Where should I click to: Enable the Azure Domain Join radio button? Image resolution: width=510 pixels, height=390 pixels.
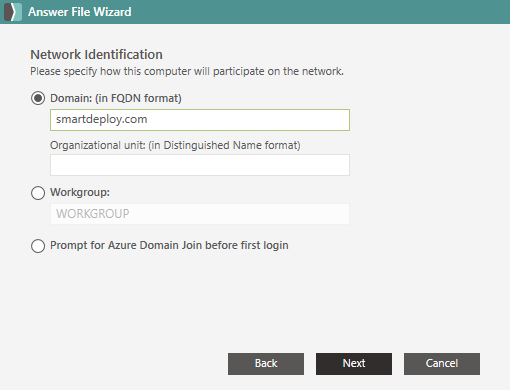[38, 246]
